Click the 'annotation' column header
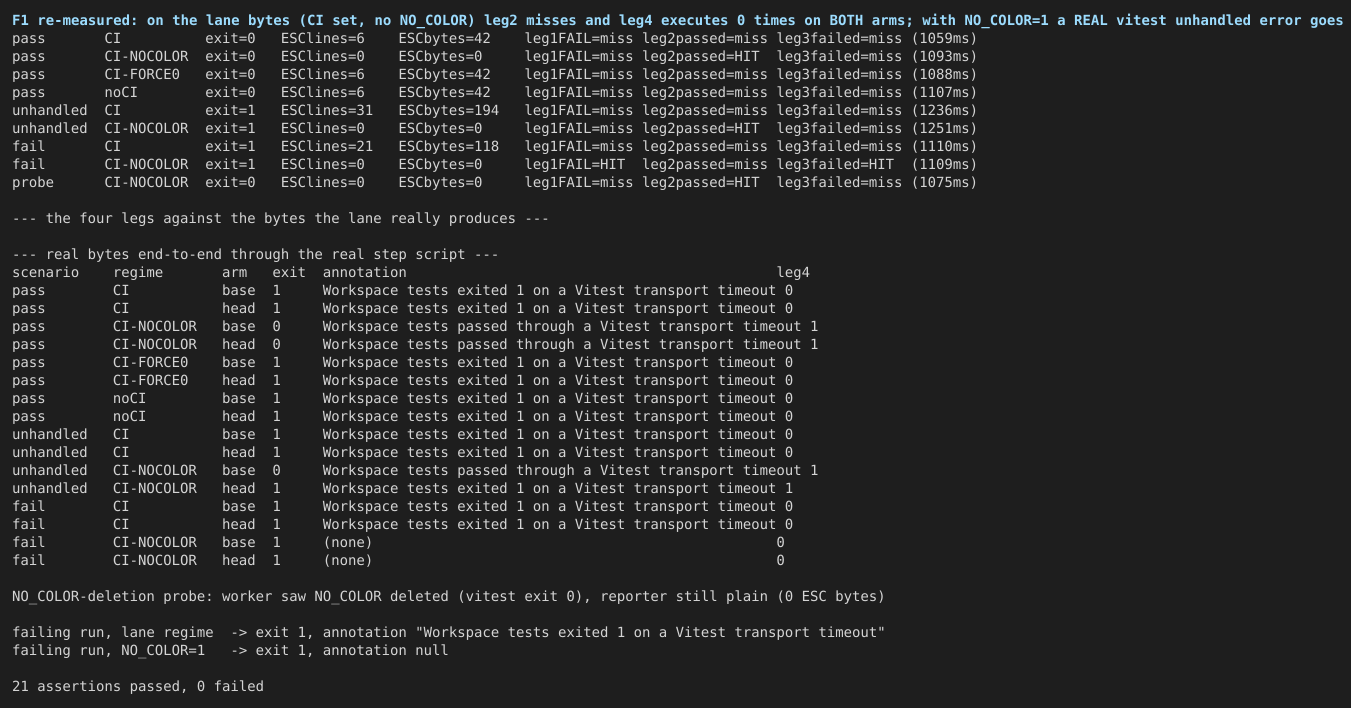Viewport: 1351px width, 708px height. point(364,272)
